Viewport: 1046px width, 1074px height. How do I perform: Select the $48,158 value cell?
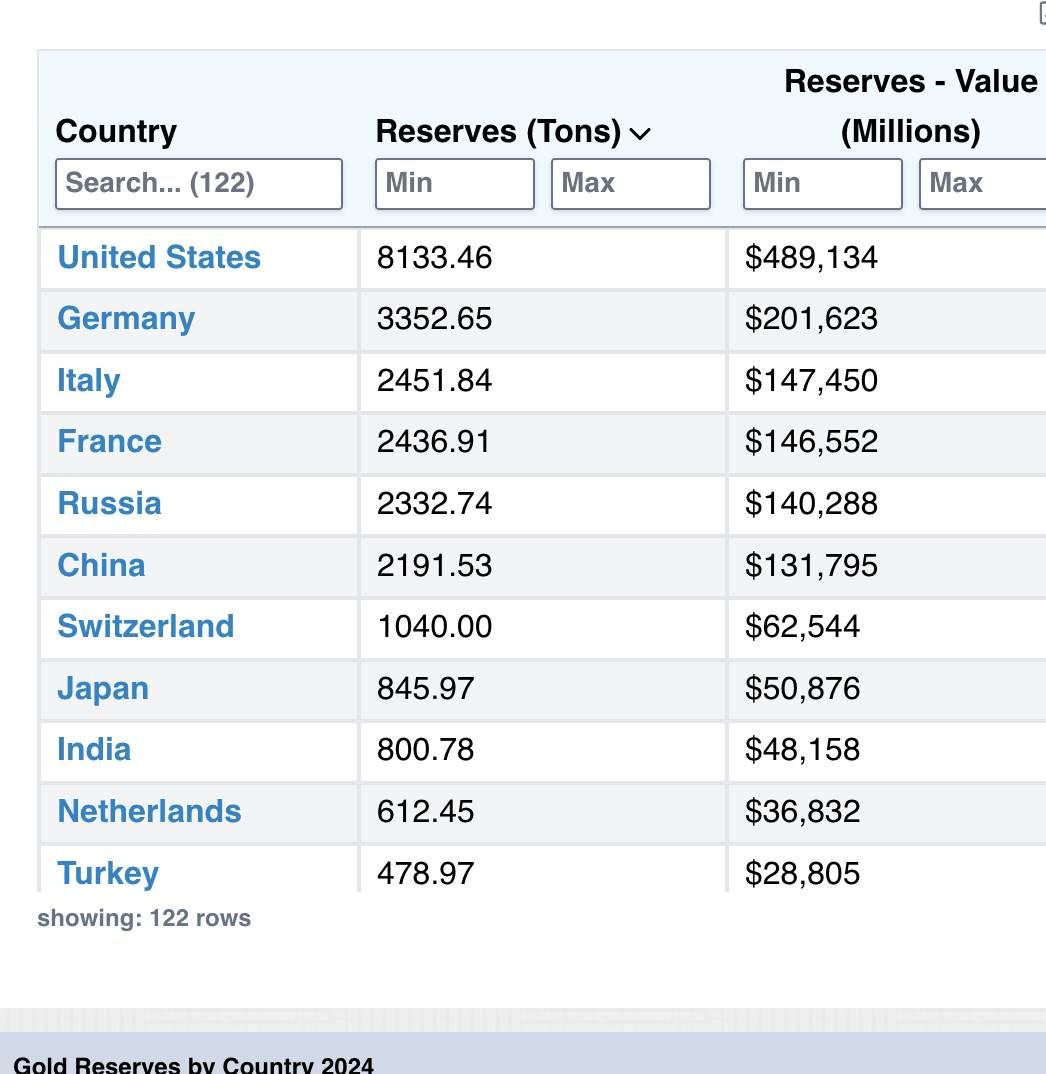[887, 751]
